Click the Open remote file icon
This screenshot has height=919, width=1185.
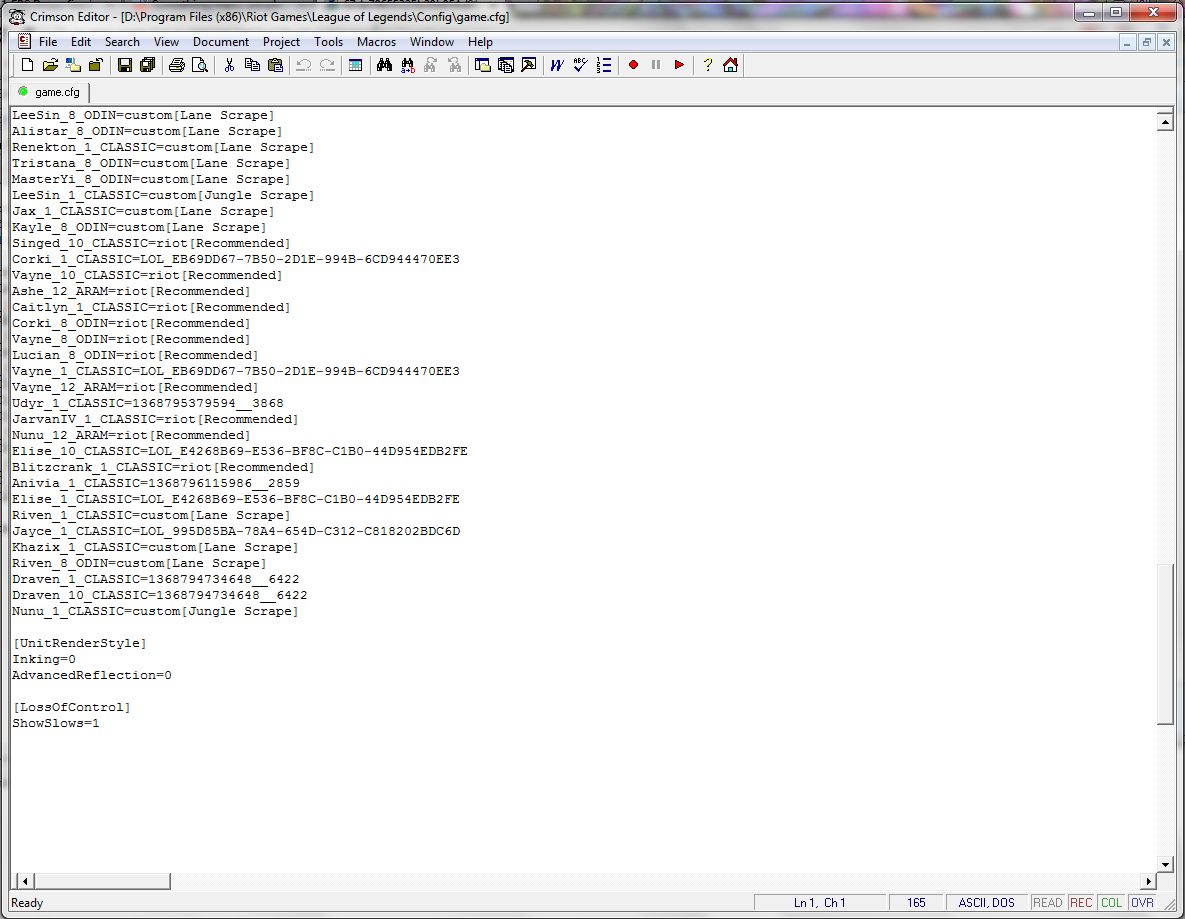coord(73,65)
